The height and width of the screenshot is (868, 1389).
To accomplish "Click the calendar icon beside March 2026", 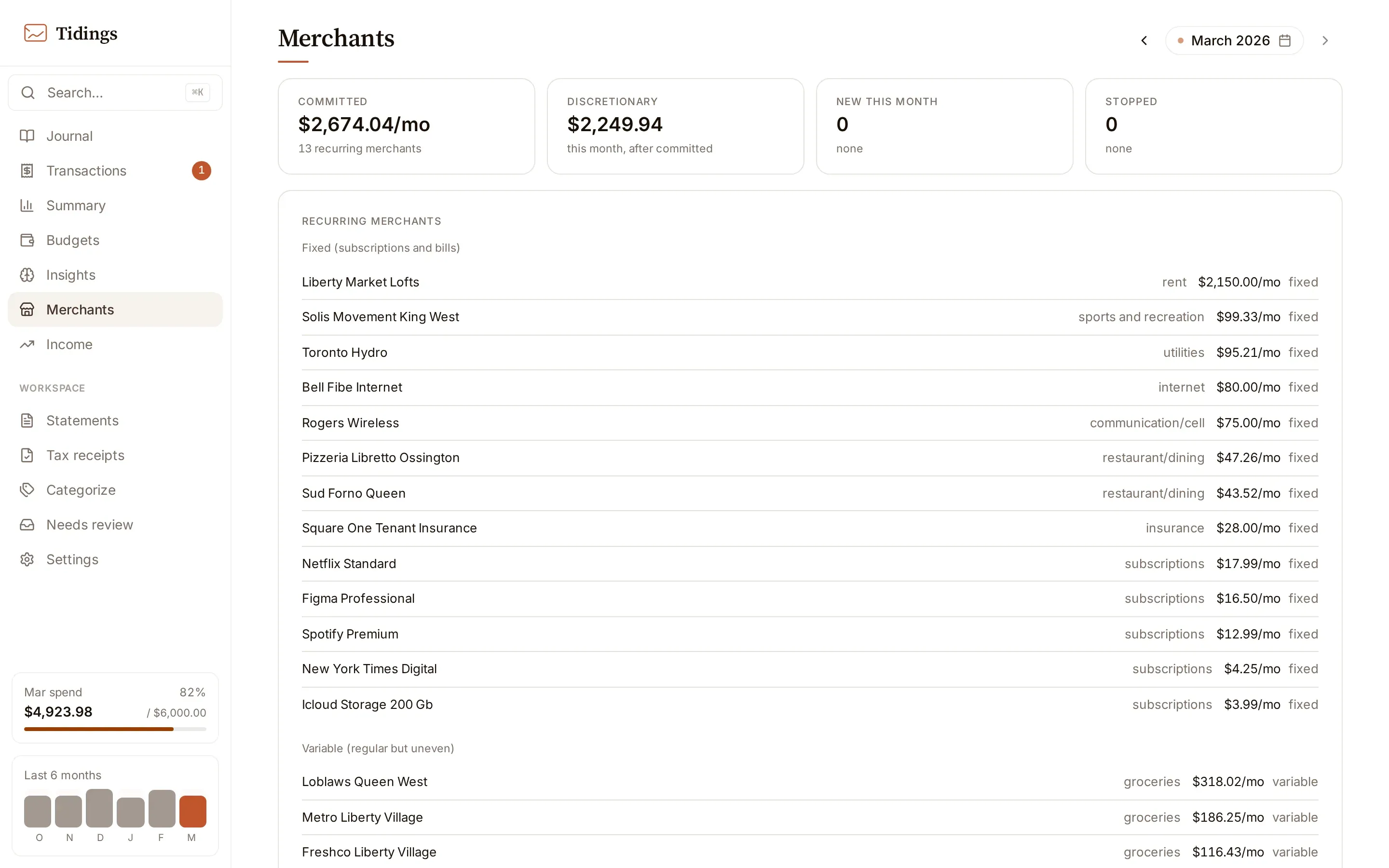I will pos(1285,41).
